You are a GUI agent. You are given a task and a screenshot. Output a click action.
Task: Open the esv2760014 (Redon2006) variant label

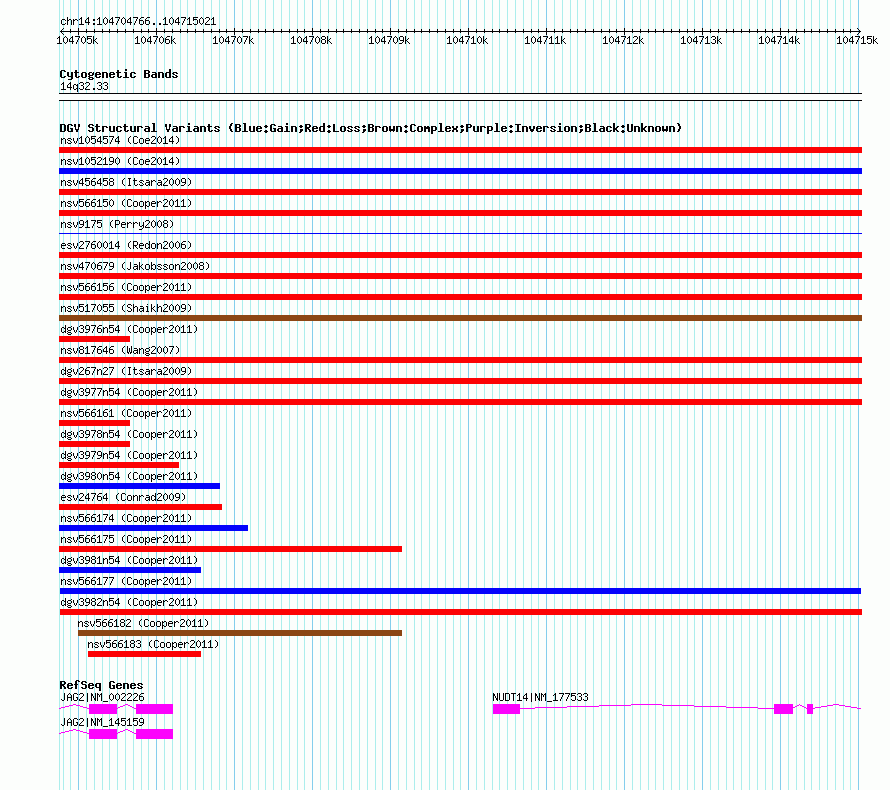point(126,245)
